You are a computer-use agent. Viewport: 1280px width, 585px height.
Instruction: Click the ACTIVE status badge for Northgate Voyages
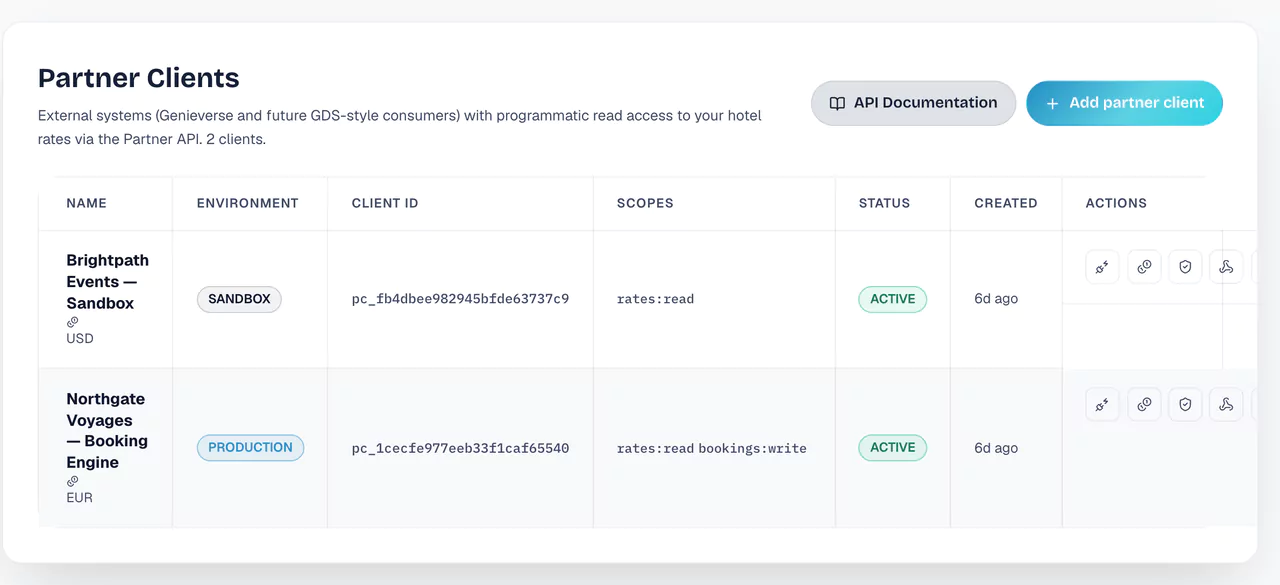coord(892,448)
